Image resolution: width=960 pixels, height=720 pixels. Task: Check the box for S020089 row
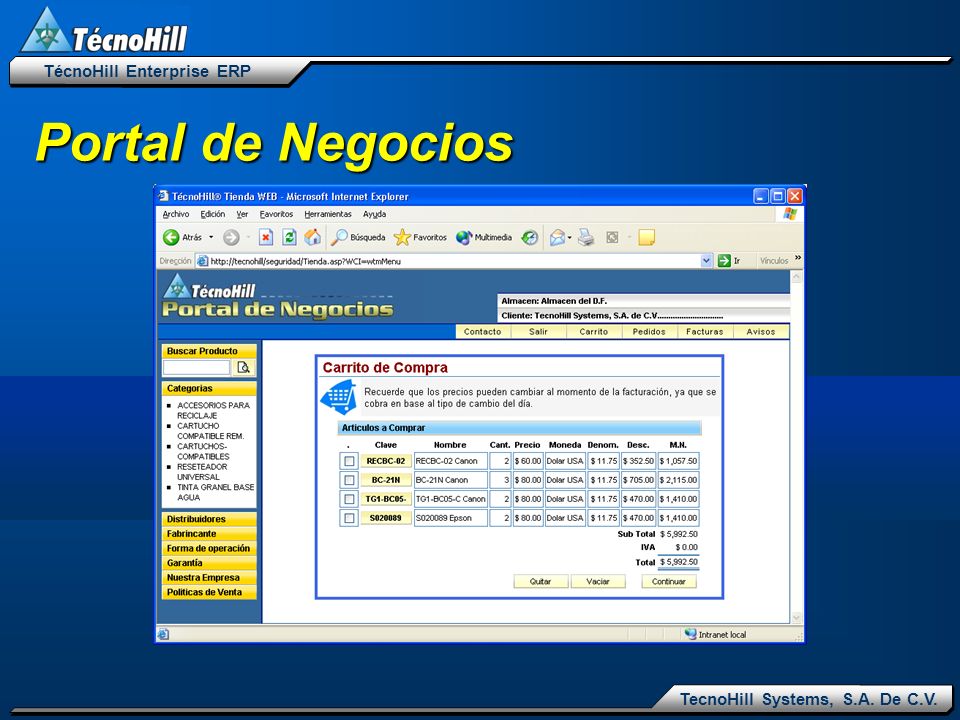[x=349, y=518]
